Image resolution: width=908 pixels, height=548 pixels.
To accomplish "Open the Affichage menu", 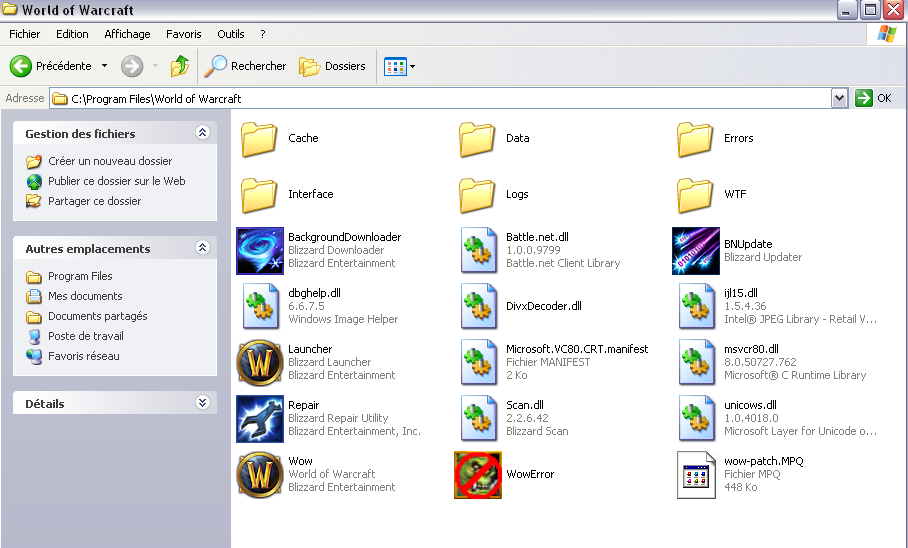I will pos(127,34).
